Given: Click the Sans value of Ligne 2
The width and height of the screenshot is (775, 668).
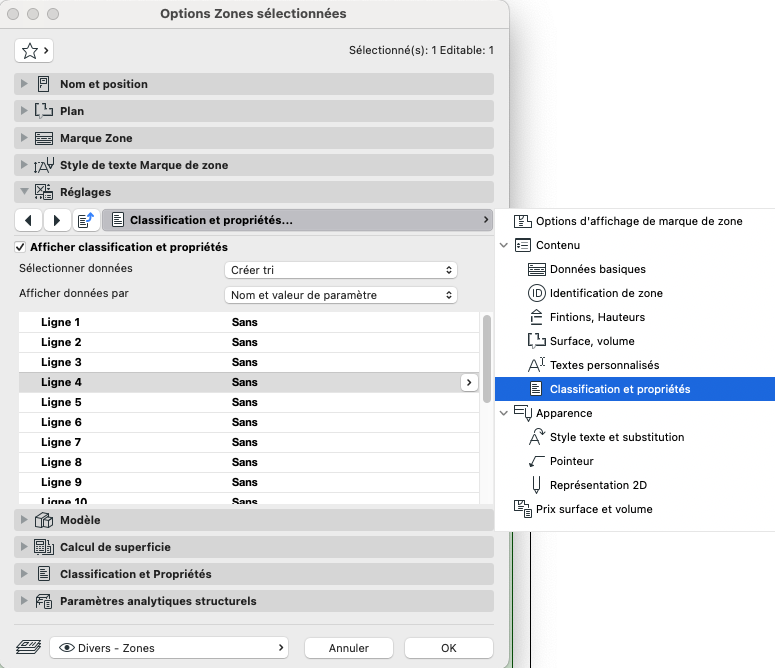Looking at the screenshot, I should pos(245,342).
